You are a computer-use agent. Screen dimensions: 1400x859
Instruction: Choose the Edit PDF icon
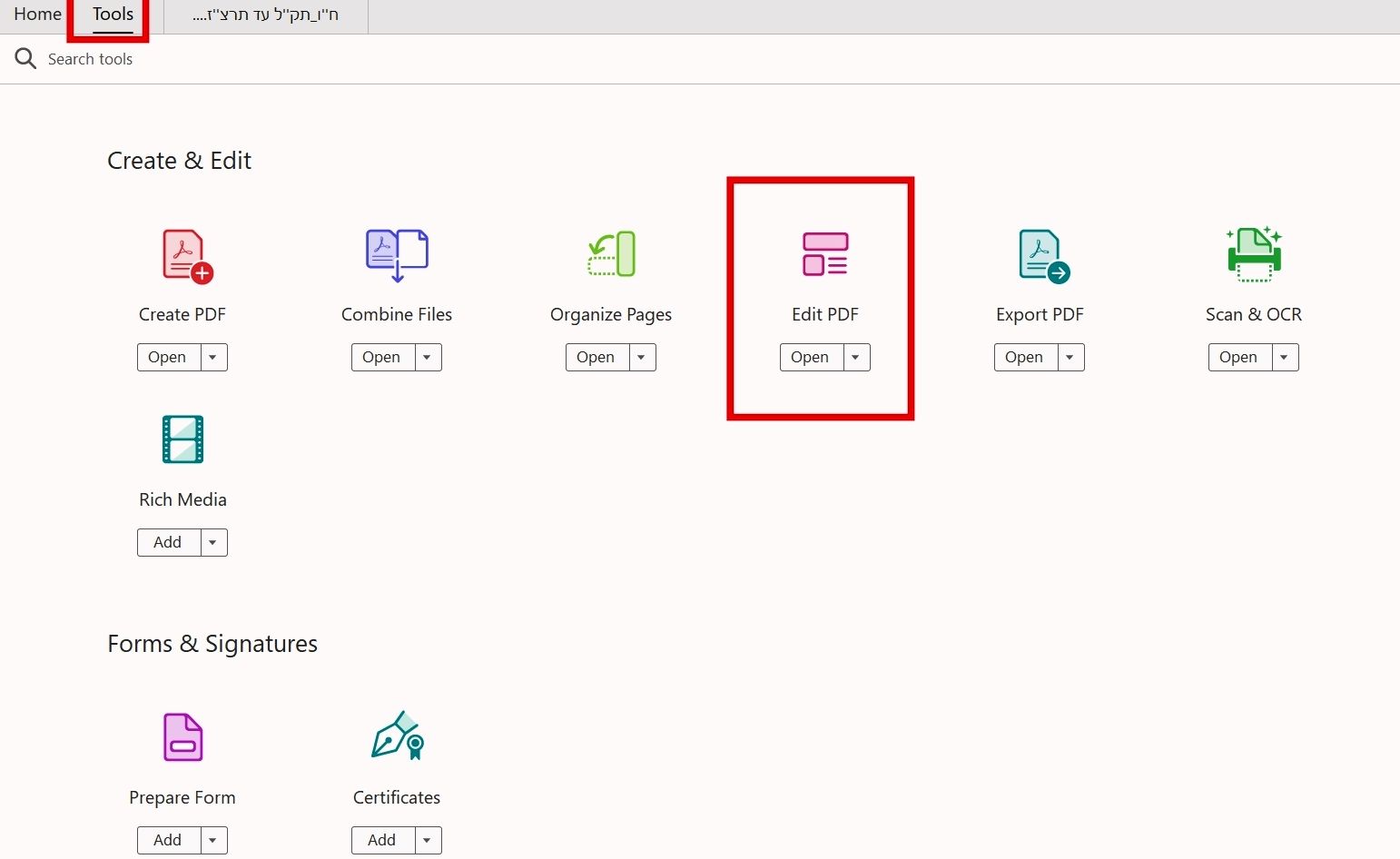825,254
